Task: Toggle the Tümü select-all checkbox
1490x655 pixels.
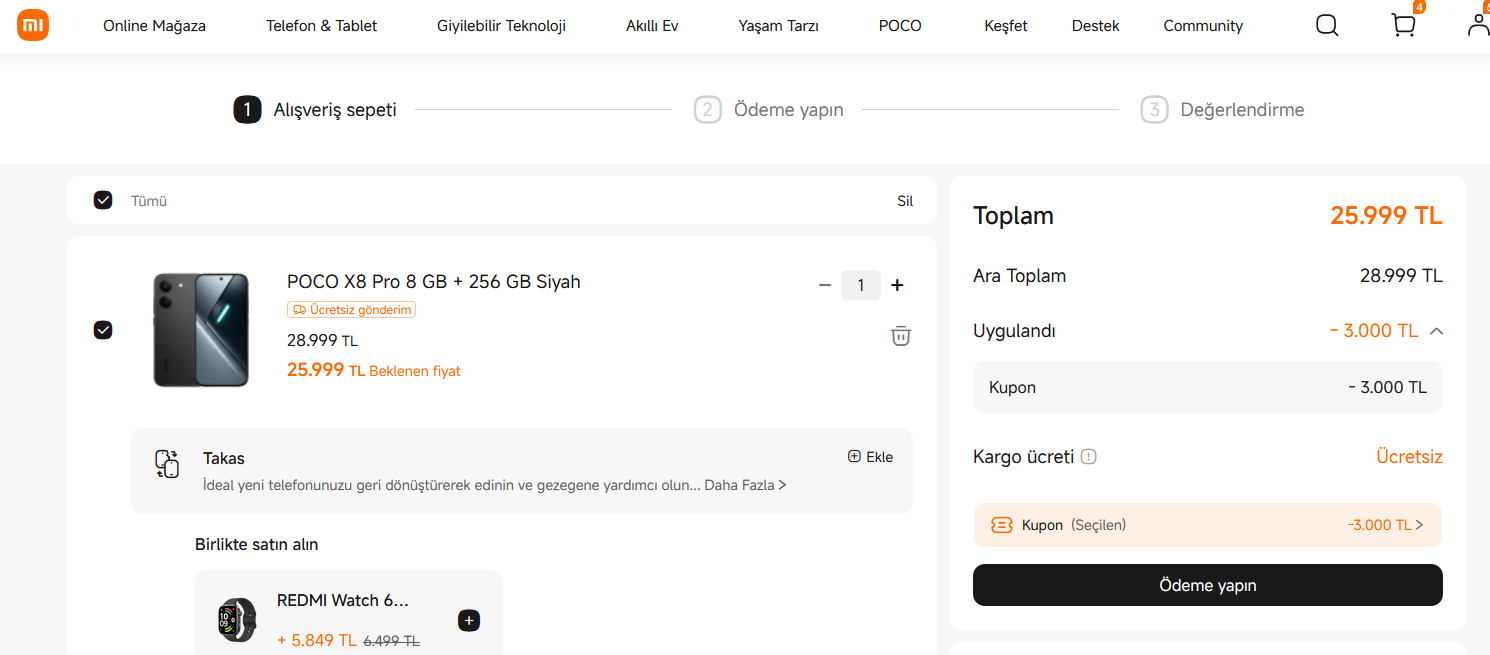Action: tap(103, 200)
